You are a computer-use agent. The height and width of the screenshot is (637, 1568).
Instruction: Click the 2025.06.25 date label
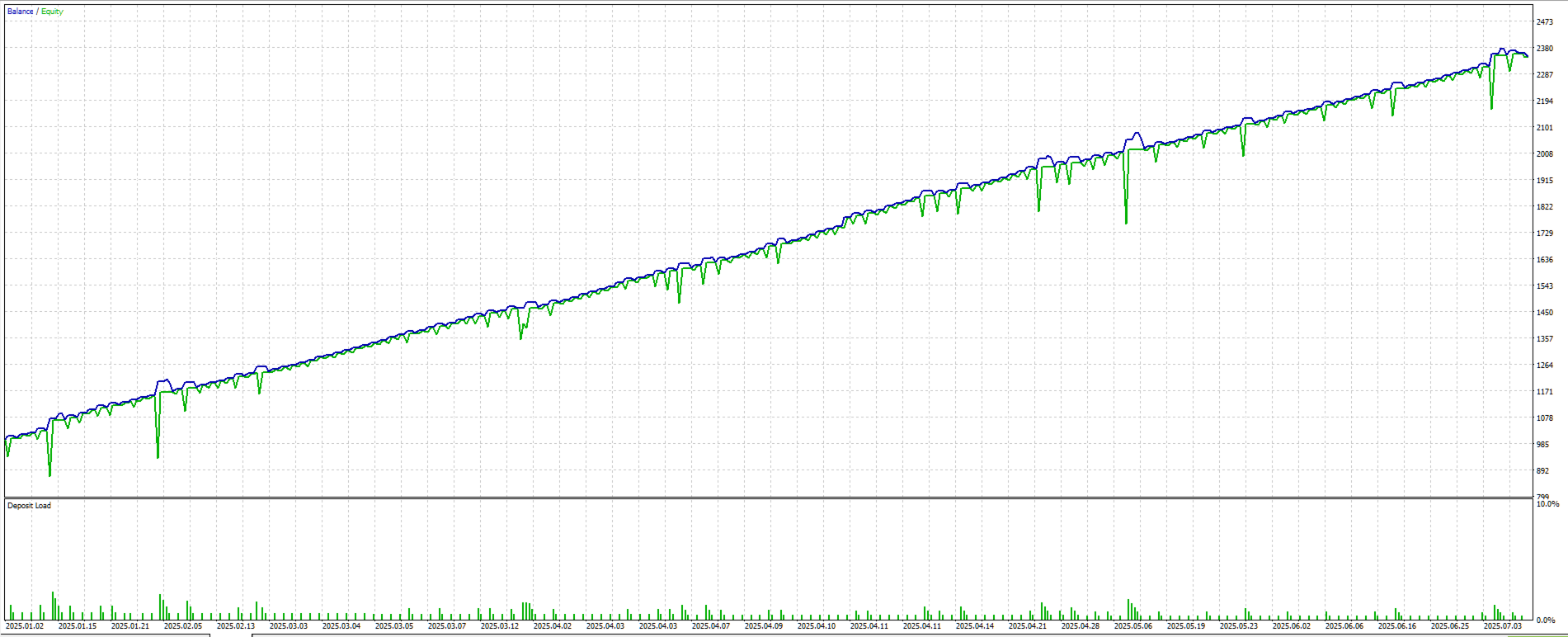tap(1450, 626)
